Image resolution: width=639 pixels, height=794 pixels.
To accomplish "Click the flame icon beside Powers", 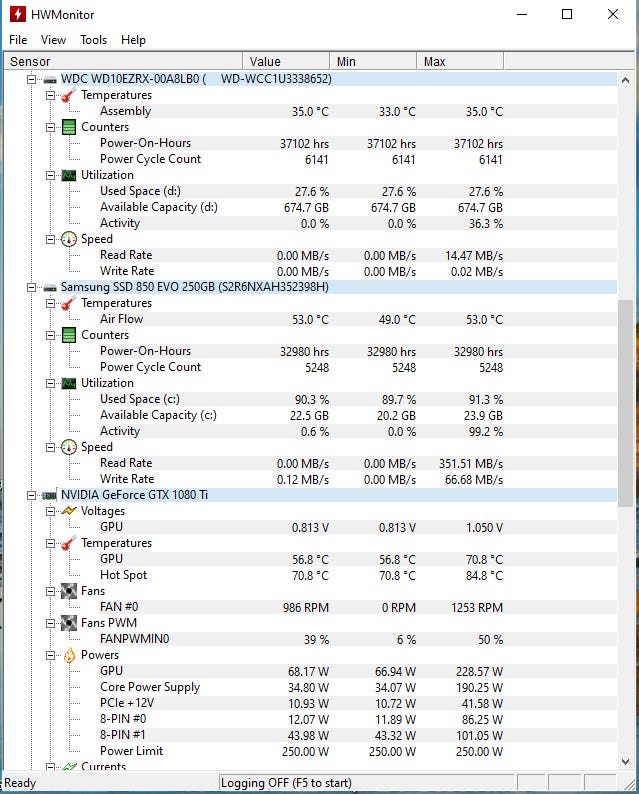I will click(x=69, y=655).
